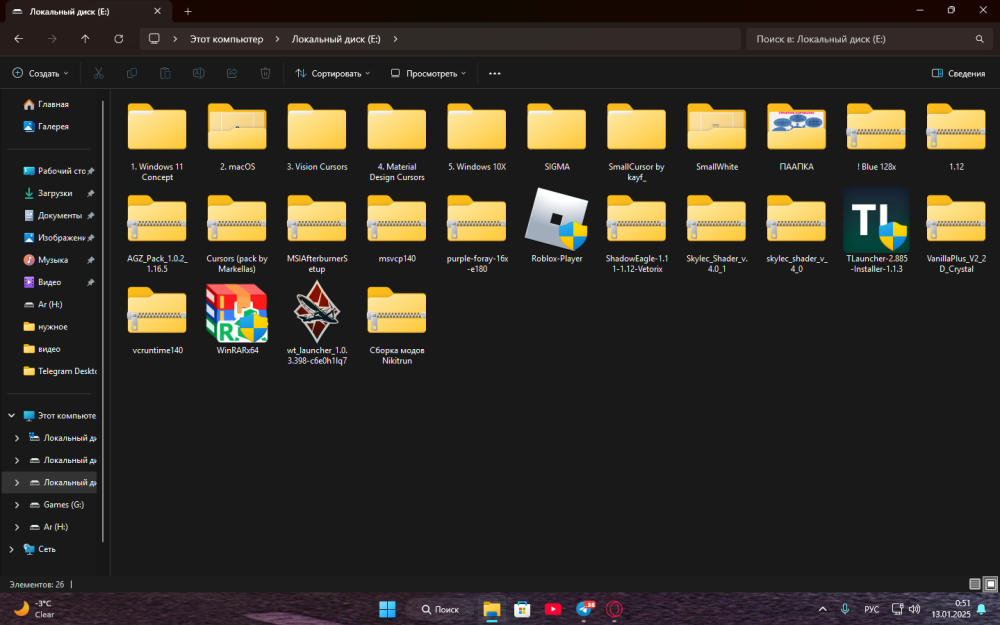Select the Roblox-Player installer icon

coord(557,220)
